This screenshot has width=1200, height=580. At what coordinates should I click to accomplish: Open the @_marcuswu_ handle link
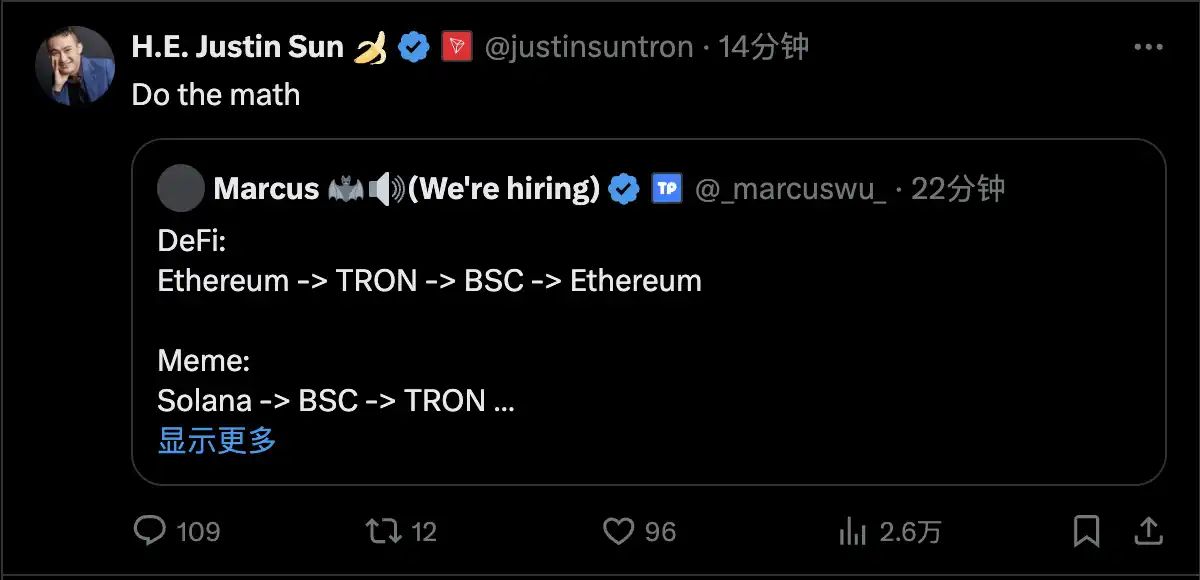tap(790, 188)
